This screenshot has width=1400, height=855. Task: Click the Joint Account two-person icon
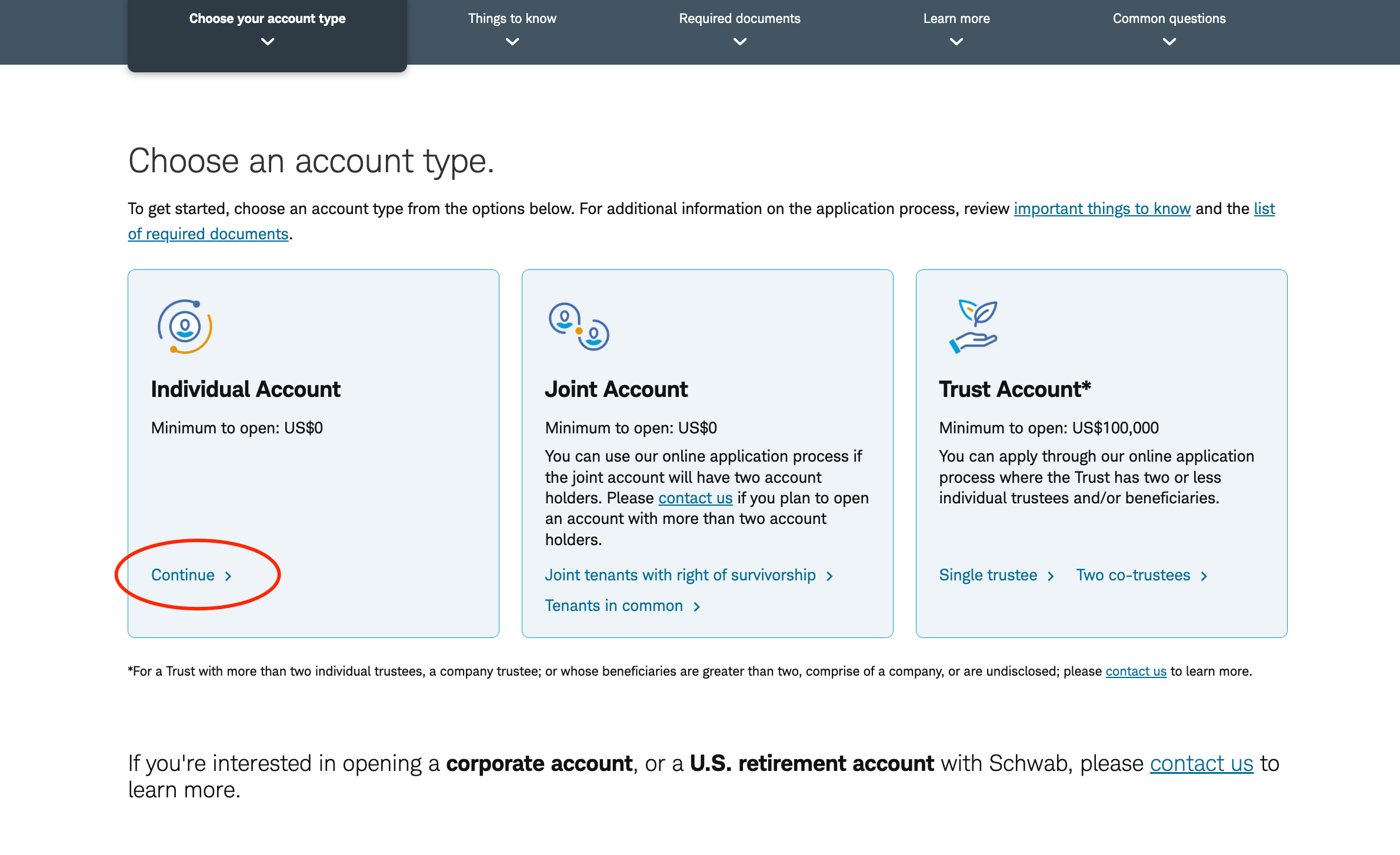click(579, 327)
